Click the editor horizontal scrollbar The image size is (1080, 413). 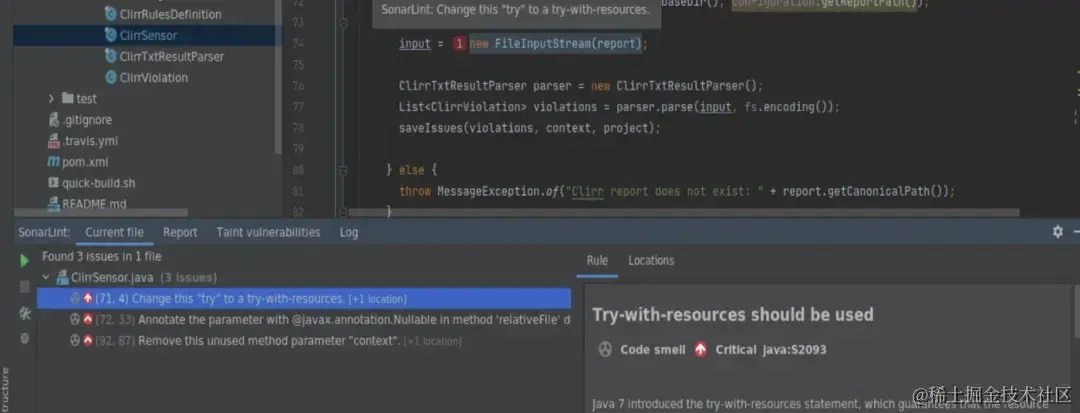click(683, 213)
